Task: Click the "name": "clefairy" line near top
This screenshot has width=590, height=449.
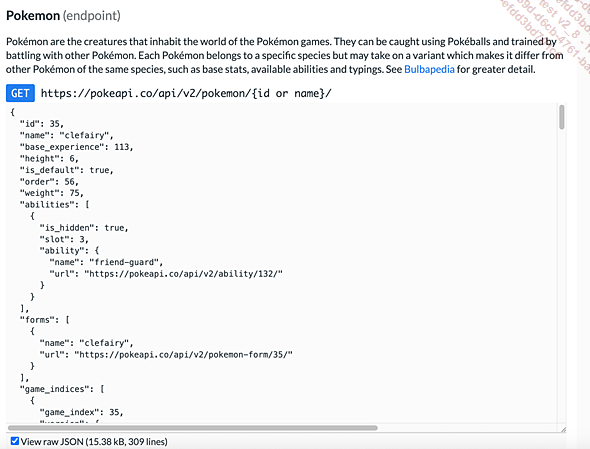Action: point(66,135)
